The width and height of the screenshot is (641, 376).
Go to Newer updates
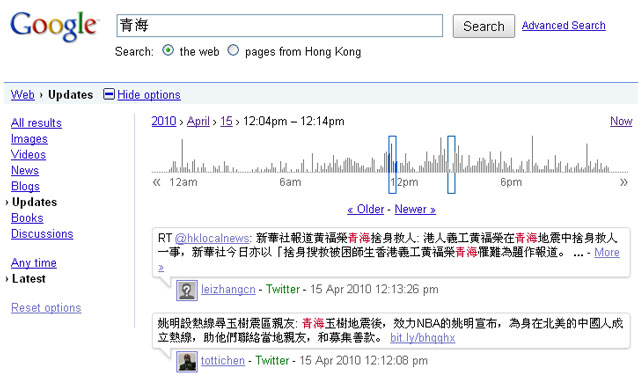coord(415,209)
